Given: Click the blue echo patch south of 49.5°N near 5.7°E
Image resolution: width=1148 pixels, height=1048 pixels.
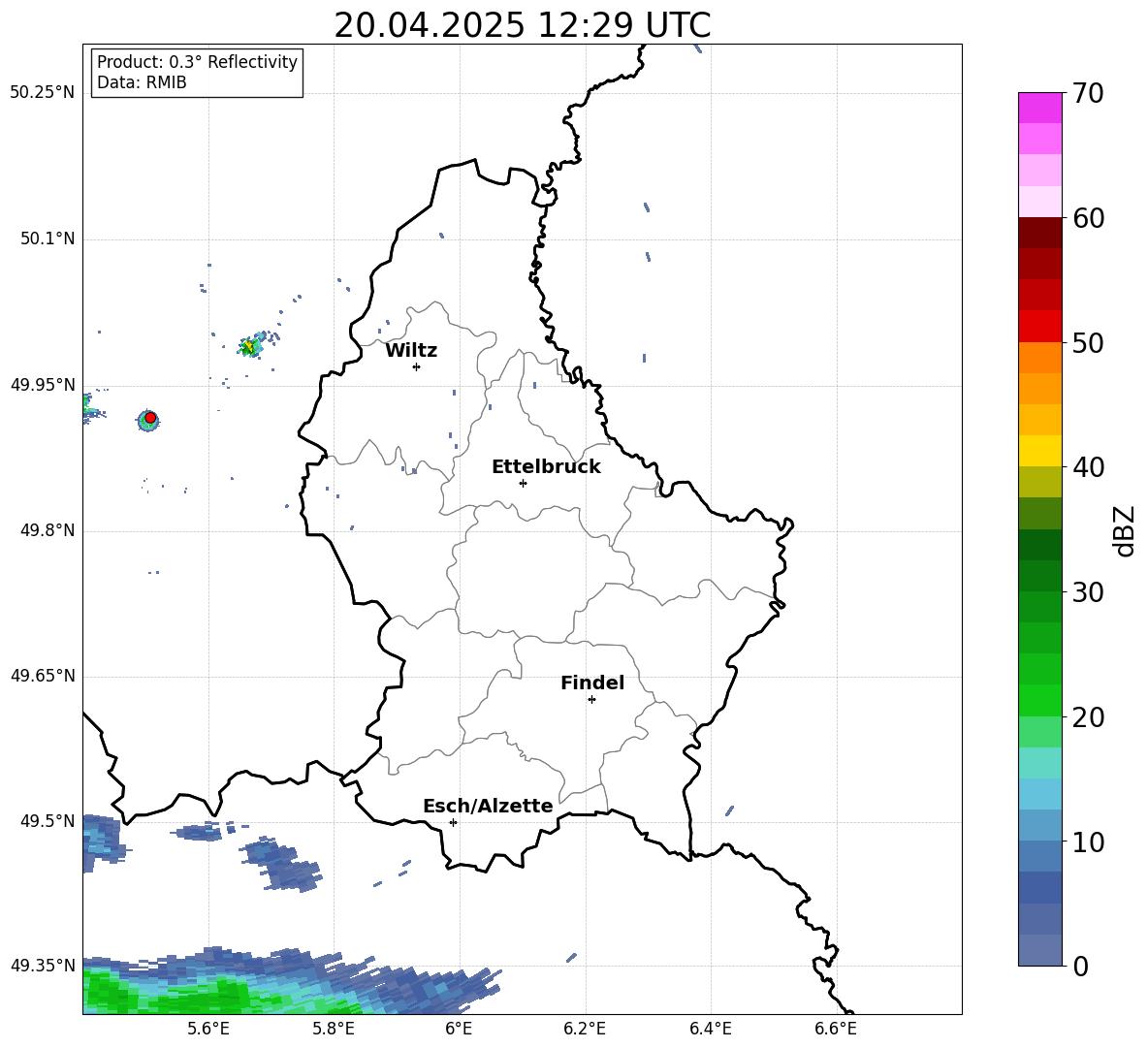Looking at the screenshot, I should pyautogui.click(x=282, y=865).
